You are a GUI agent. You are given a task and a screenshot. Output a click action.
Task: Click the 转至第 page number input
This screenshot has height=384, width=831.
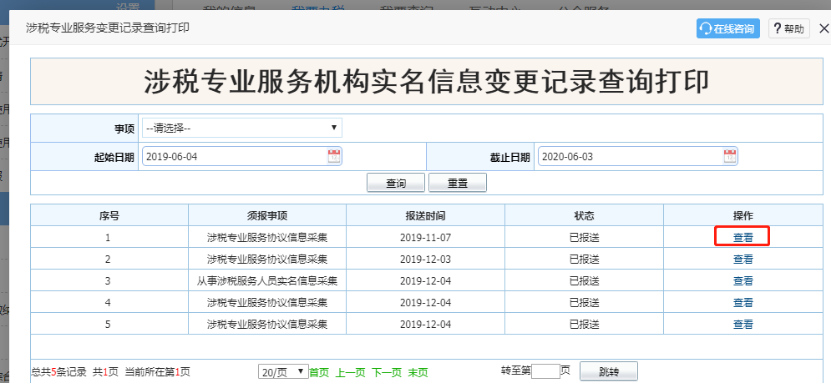pos(545,371)
